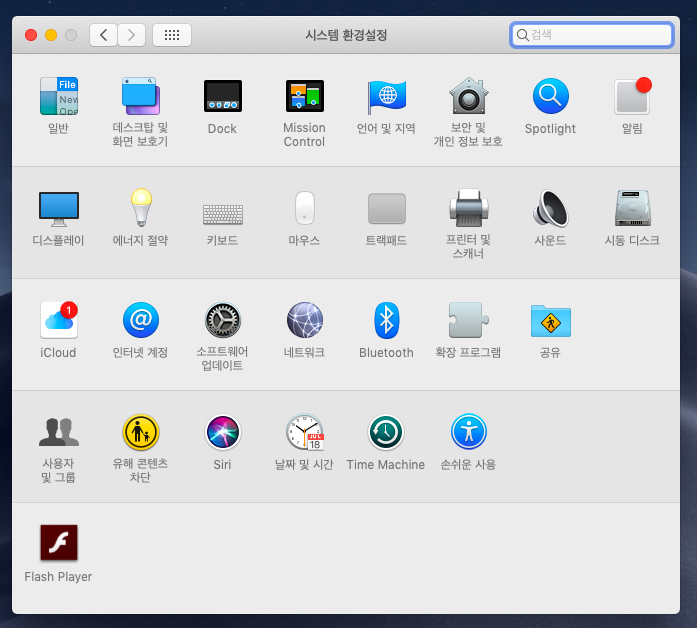
Task: Open 네트워크 globe icon
Action: pyautogui.click(x=304, y=320)
